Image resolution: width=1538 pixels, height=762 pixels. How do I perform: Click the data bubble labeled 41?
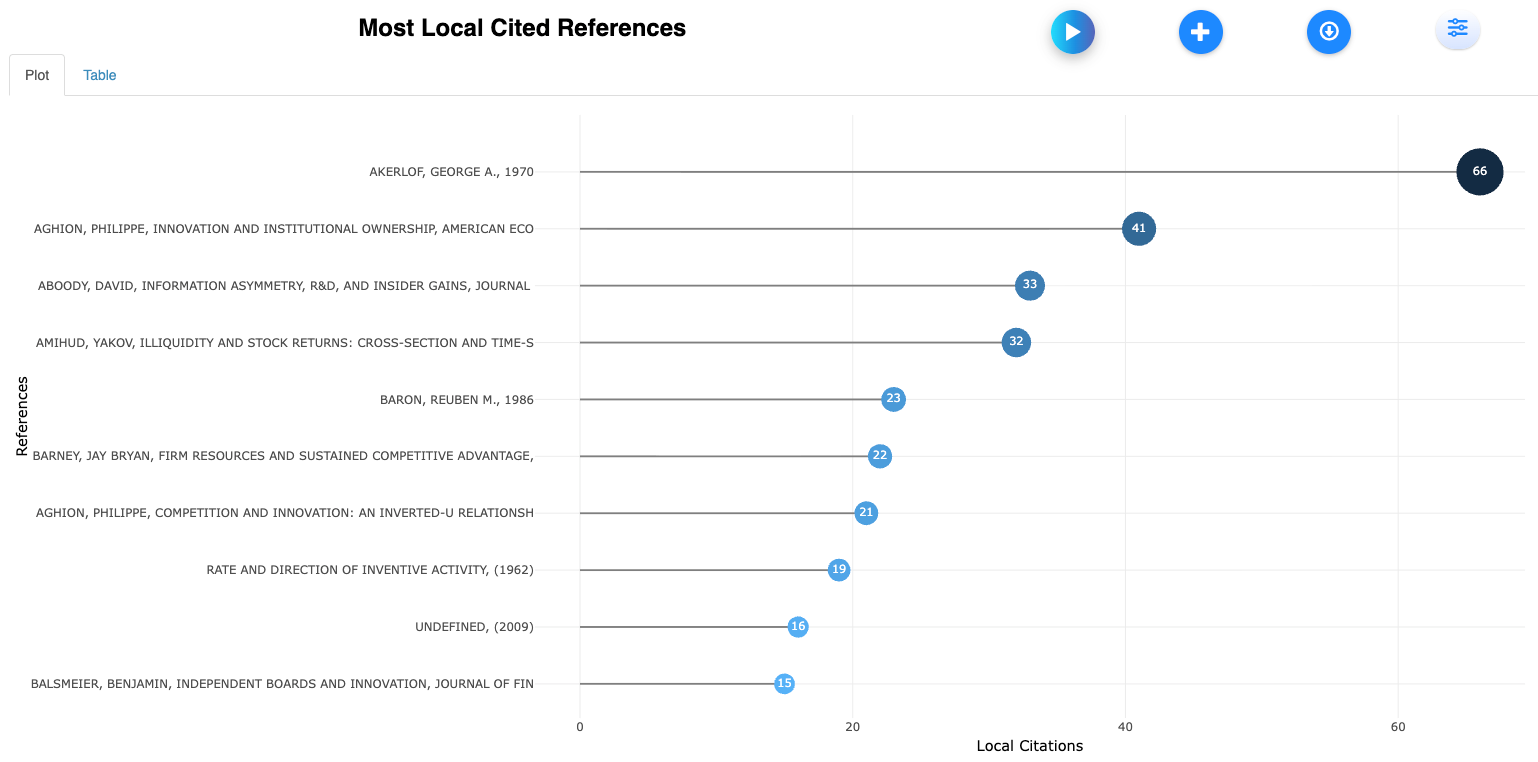point(1138,229)
